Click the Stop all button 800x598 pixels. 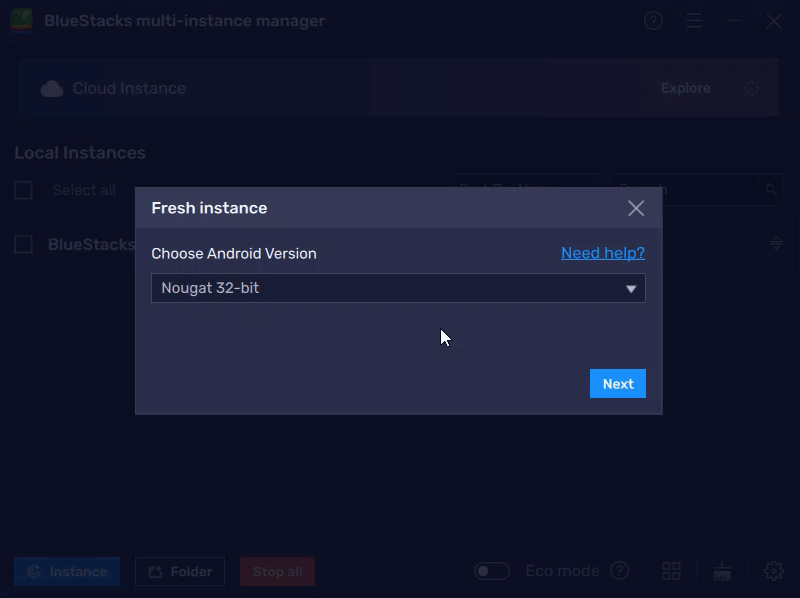click(x=278, y=571)
